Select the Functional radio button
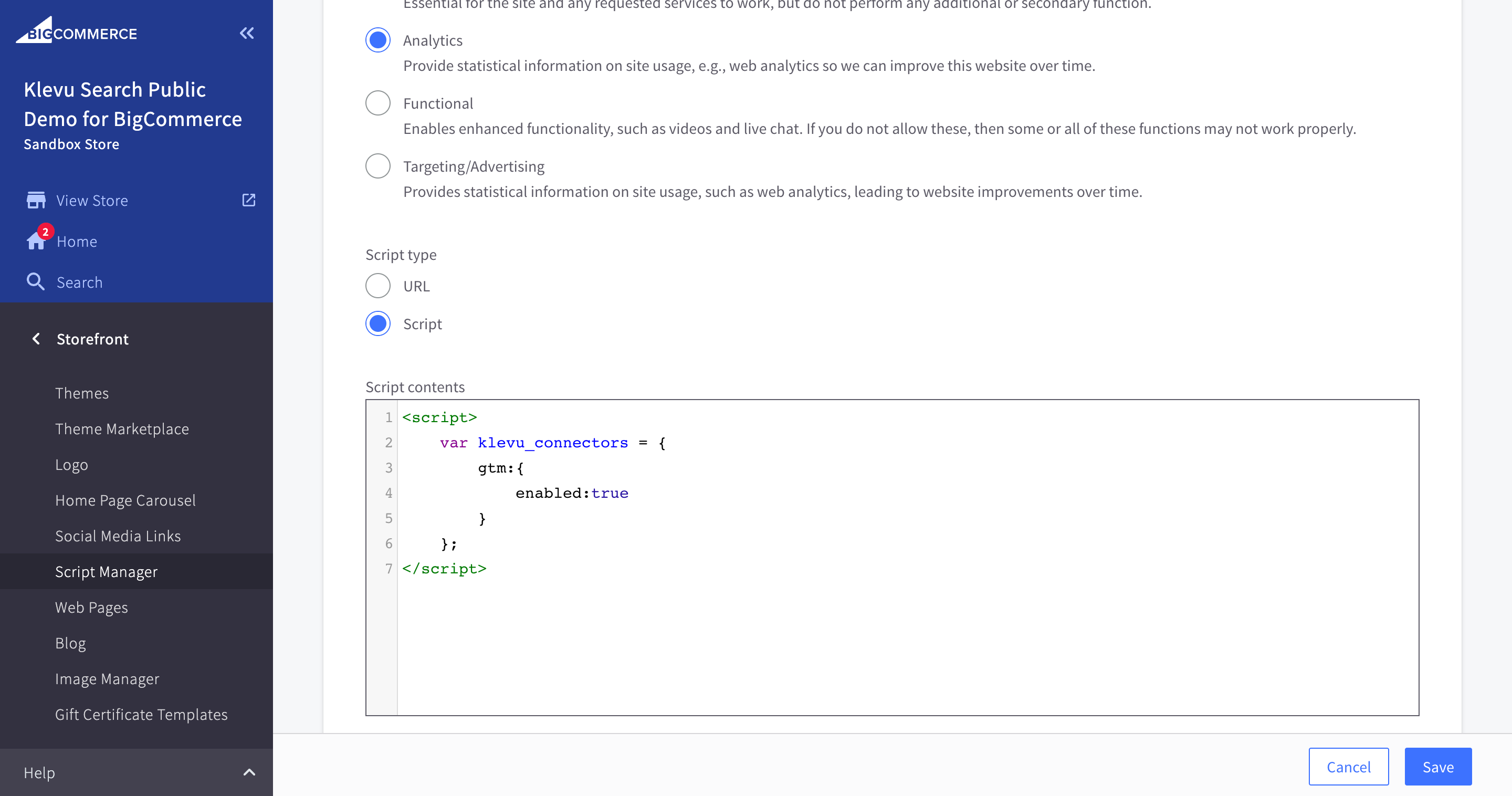Screen dimensions: 1512x796 378,103
